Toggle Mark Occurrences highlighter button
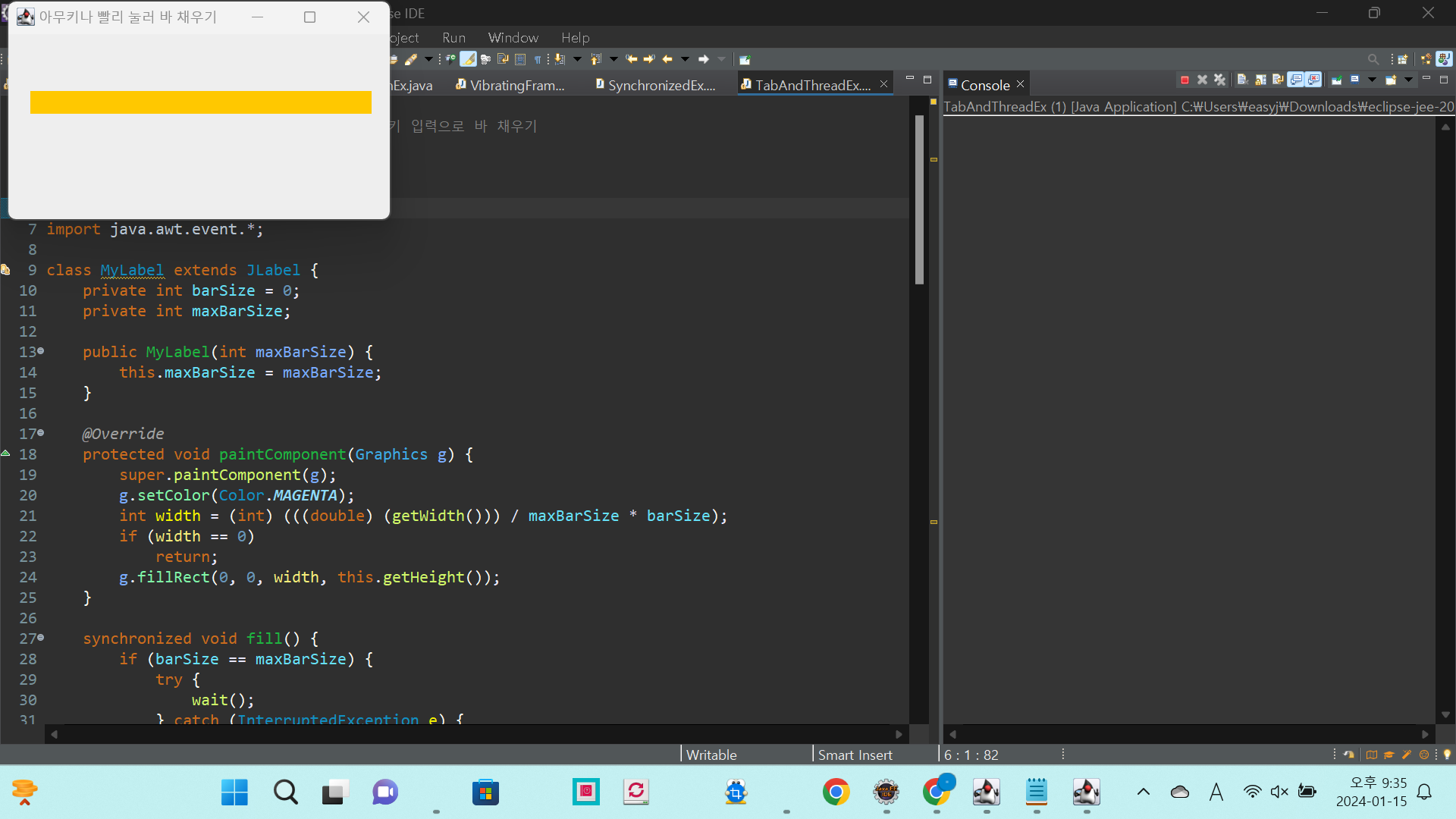 click(x=469, y=59)
